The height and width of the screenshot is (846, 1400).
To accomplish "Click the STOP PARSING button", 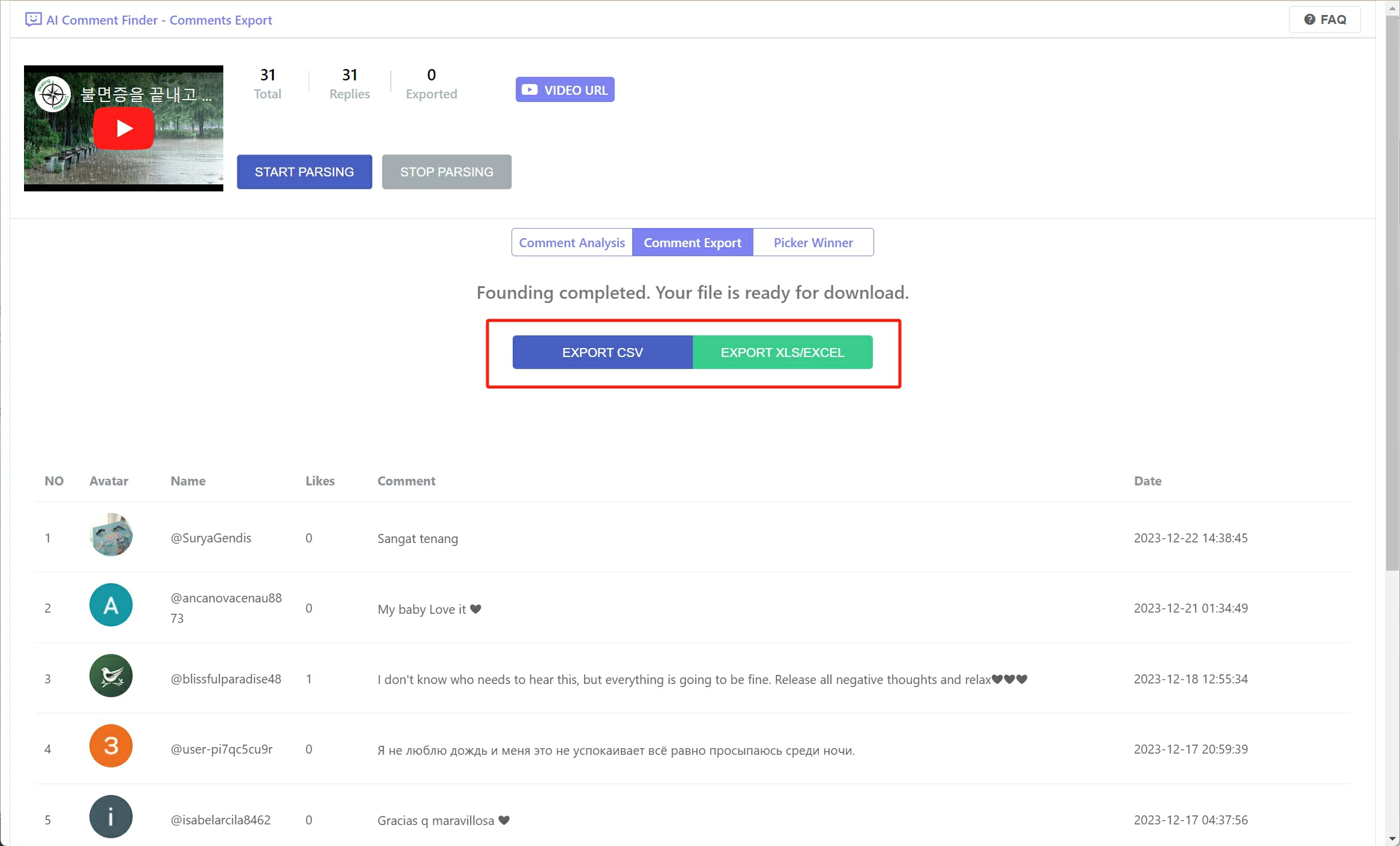I will (x=447, y=171).
